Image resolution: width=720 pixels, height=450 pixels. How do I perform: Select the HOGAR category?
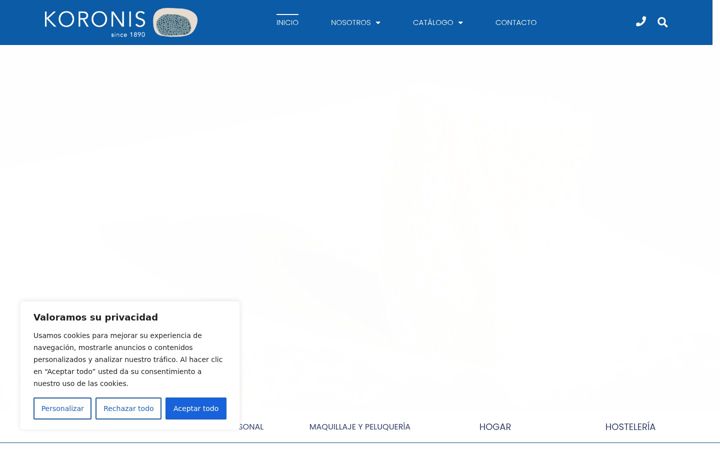tap(495, 427)
